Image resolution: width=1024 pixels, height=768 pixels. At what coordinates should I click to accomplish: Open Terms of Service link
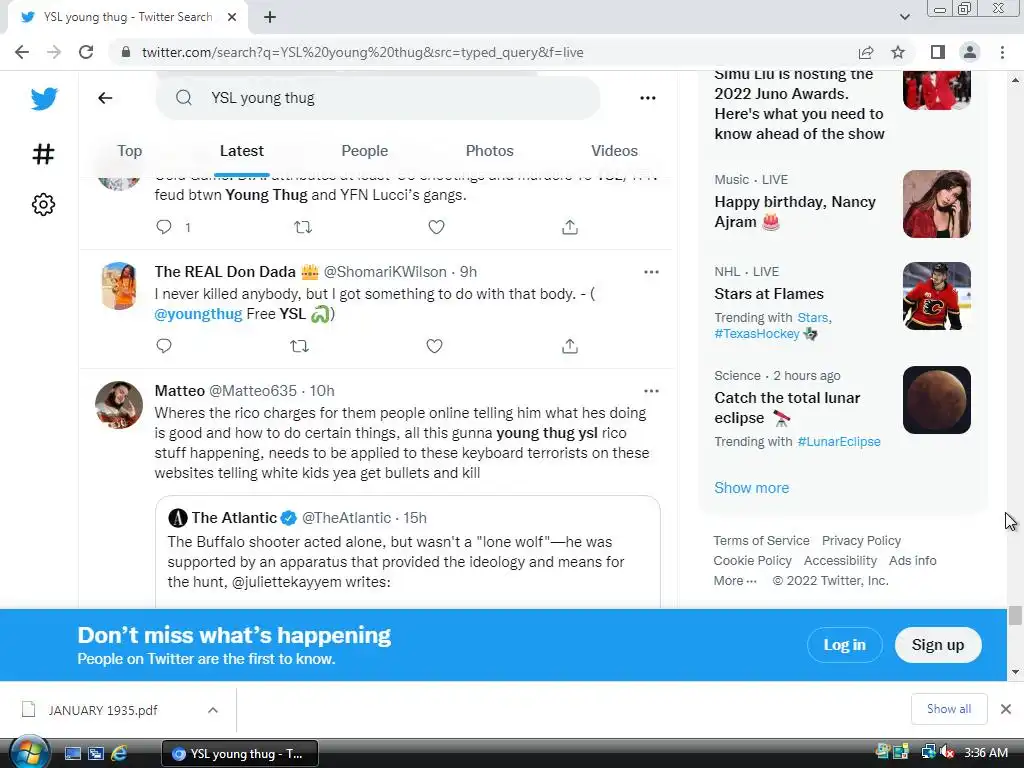click(x=761, y=541)
